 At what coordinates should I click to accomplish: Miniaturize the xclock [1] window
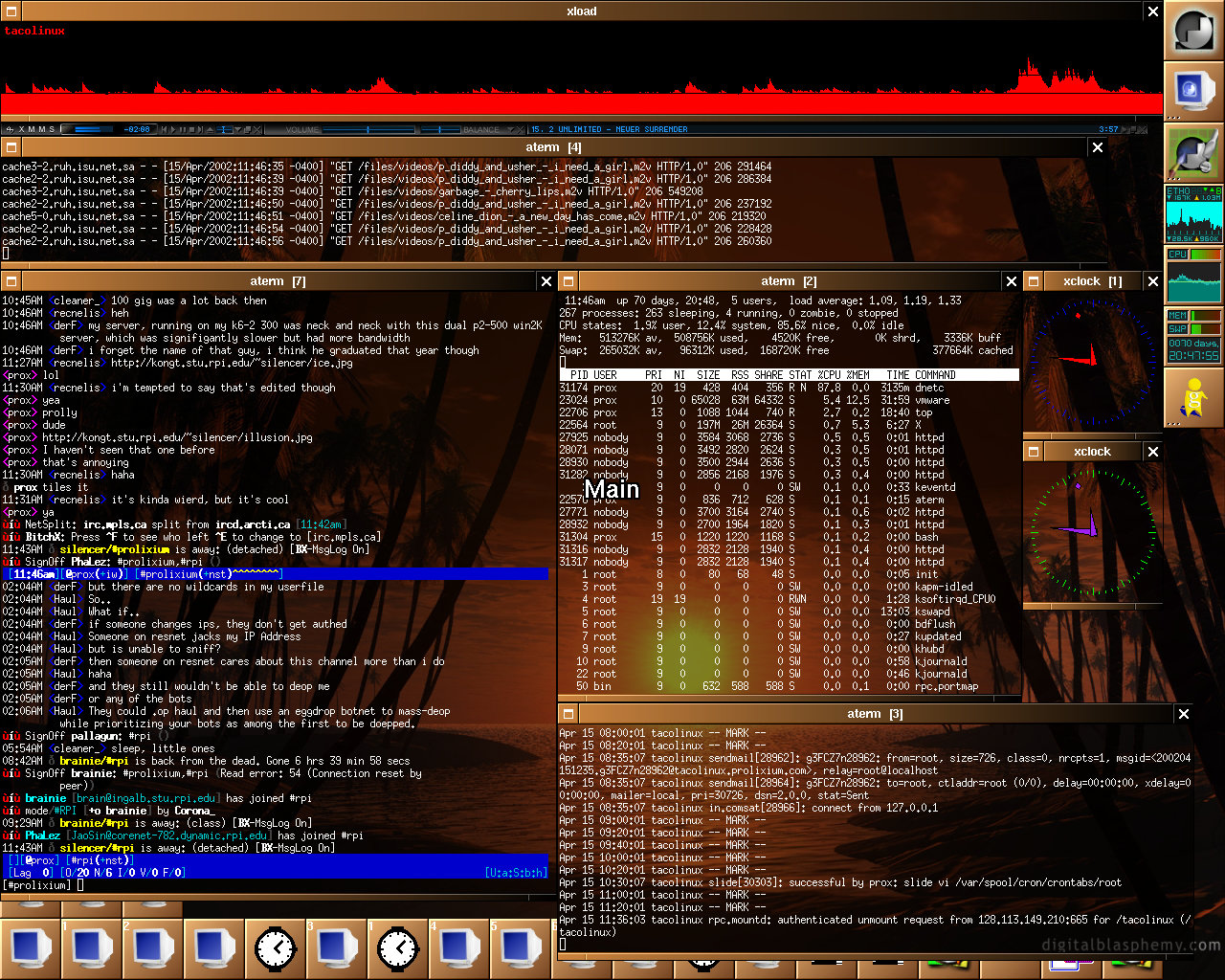pyautogui.click(x=1034, y=281)
